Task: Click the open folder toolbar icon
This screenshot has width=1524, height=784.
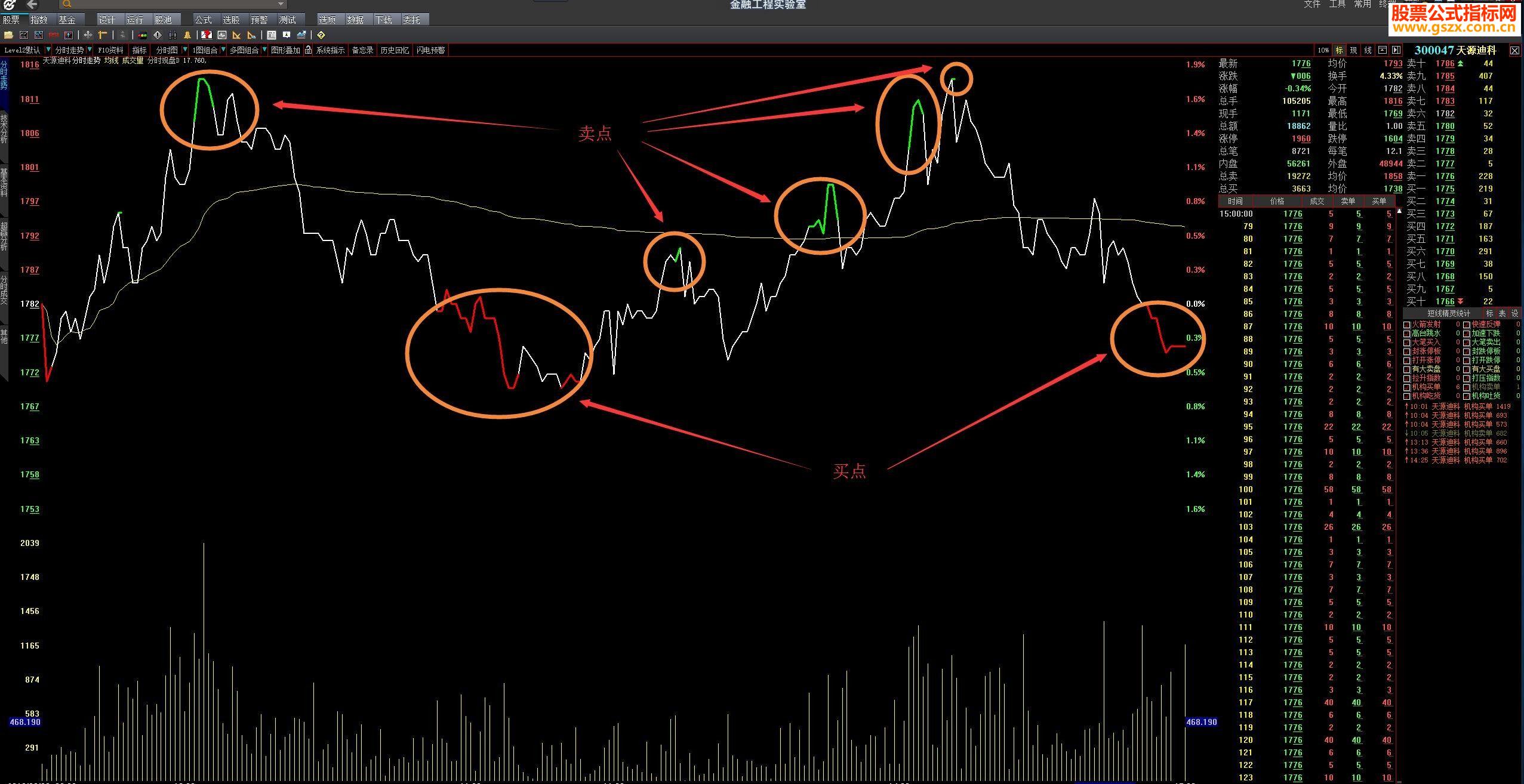Action: tap(8, 35)
